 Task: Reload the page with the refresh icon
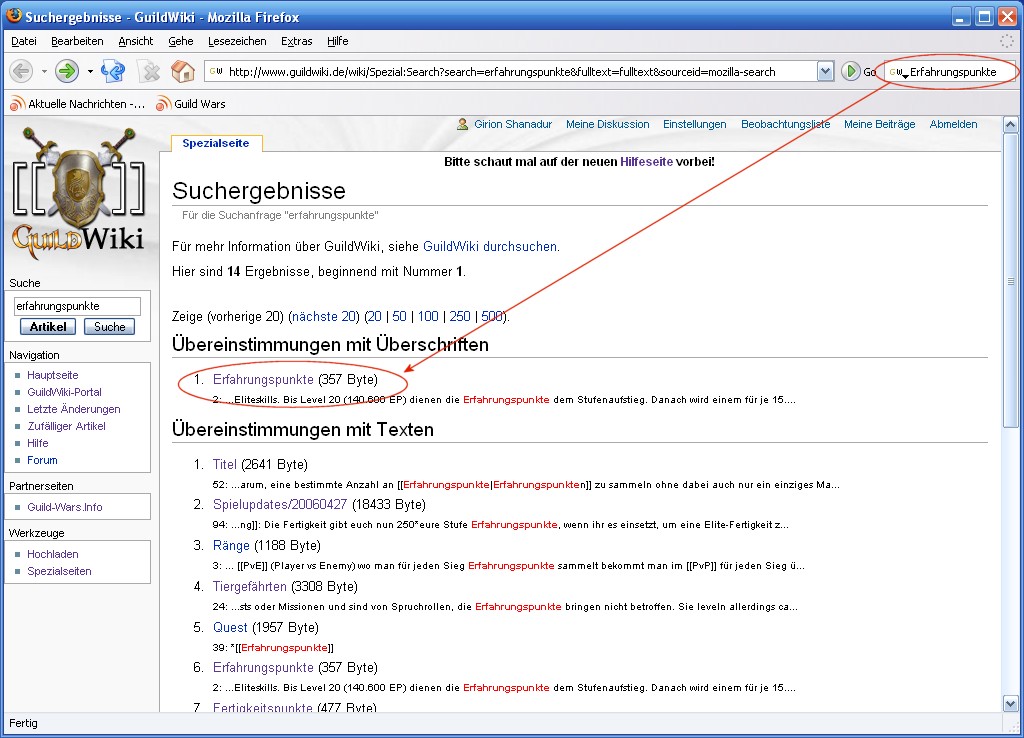(x=113, y=71)
